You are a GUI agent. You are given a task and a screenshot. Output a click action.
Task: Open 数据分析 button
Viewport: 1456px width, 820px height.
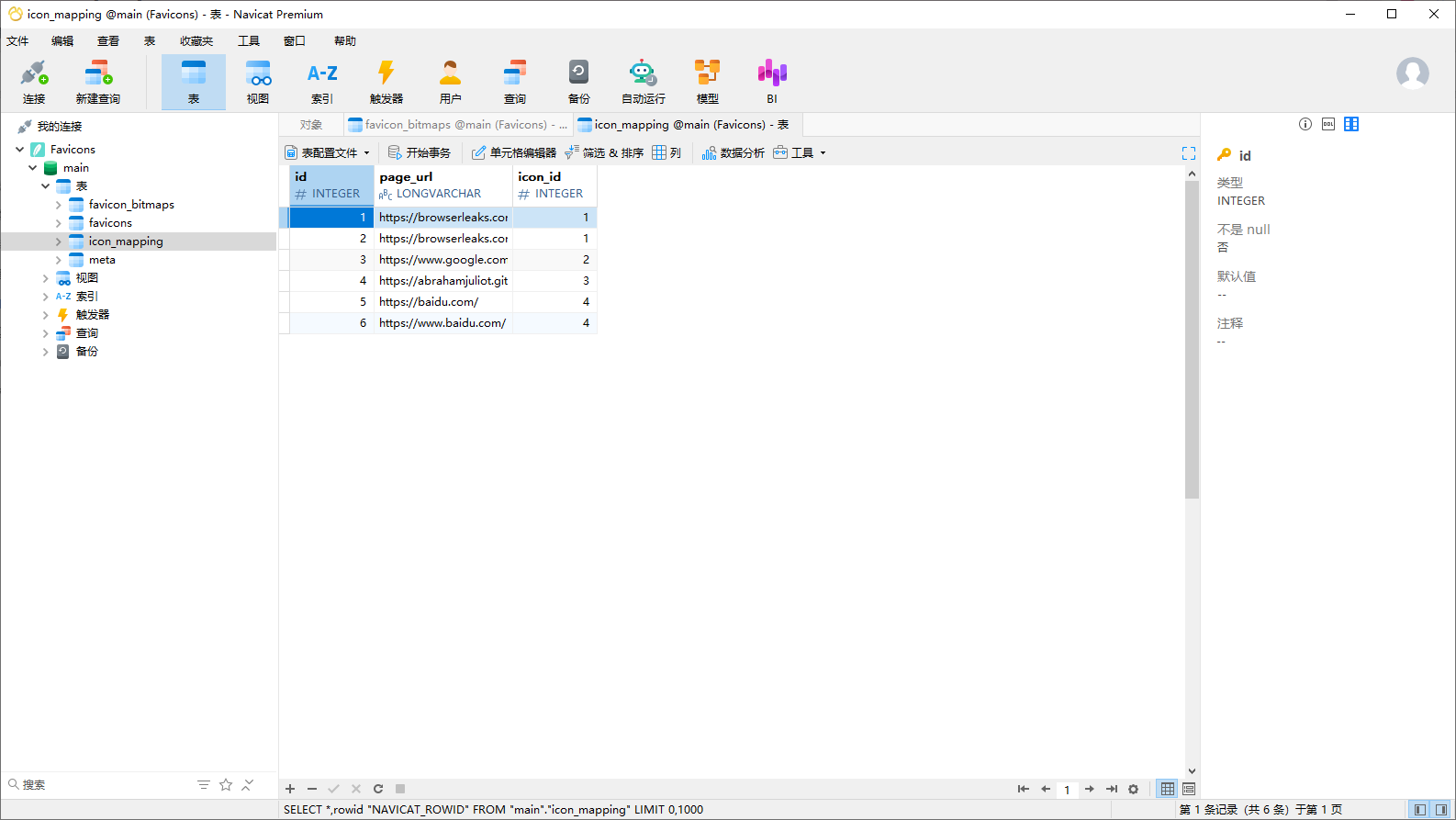(733, 153)
